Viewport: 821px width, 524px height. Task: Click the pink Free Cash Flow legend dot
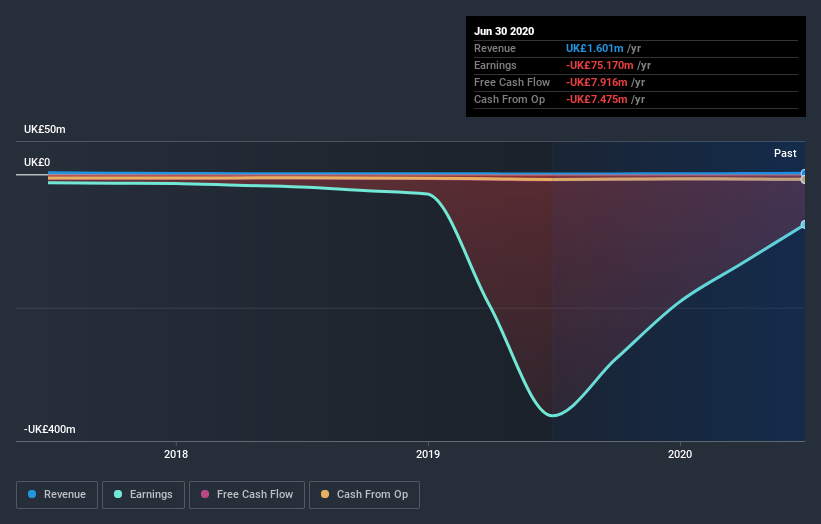tap(205, 494)
